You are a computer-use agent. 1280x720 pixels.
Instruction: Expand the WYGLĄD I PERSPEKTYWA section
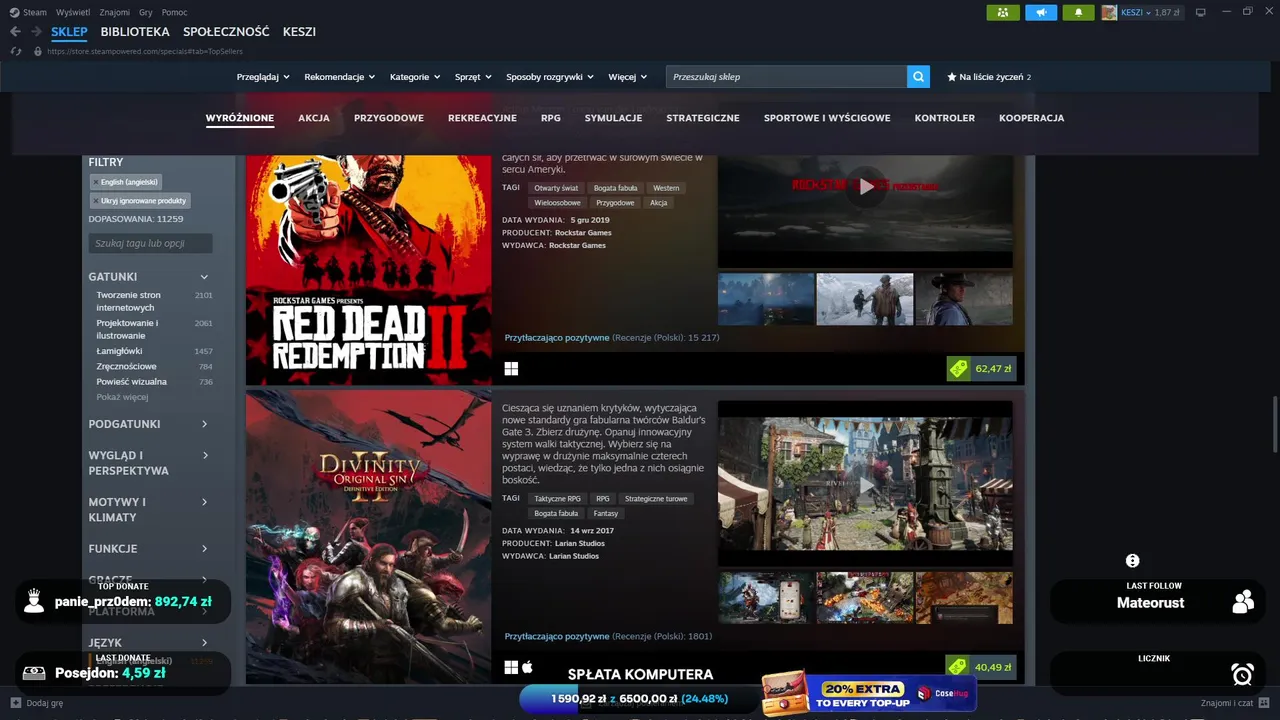204,456
